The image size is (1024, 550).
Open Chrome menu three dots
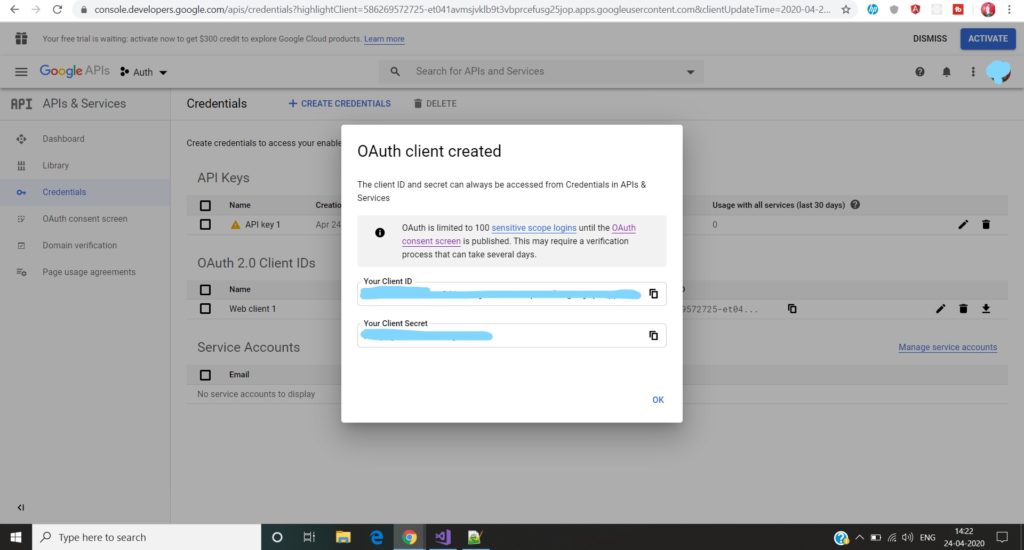tap(1009, 10)
